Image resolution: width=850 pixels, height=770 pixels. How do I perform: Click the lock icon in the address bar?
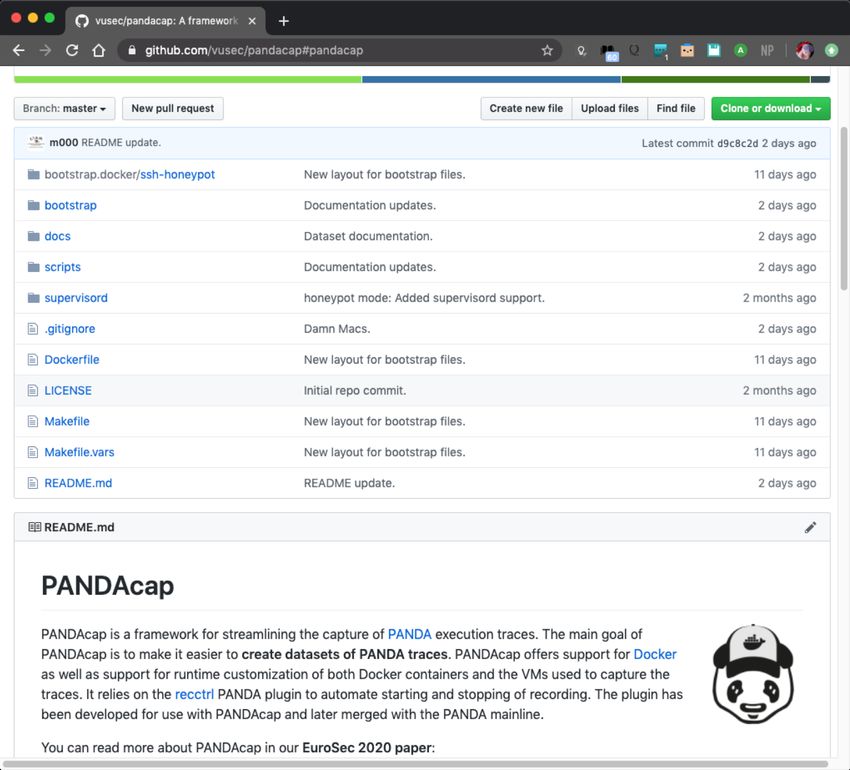[x=132, y=50]
